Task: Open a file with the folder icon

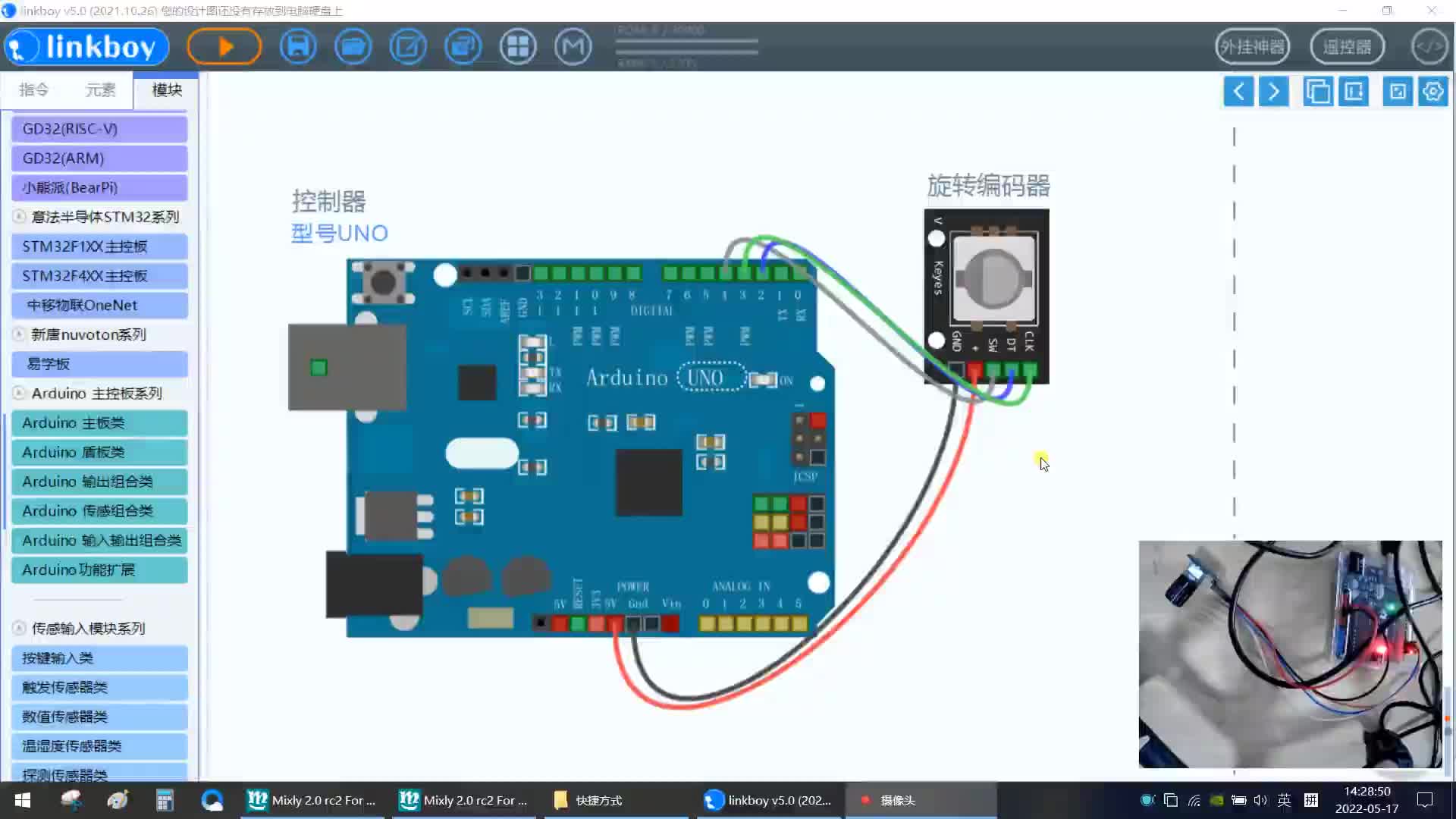Action: [353, 47]
